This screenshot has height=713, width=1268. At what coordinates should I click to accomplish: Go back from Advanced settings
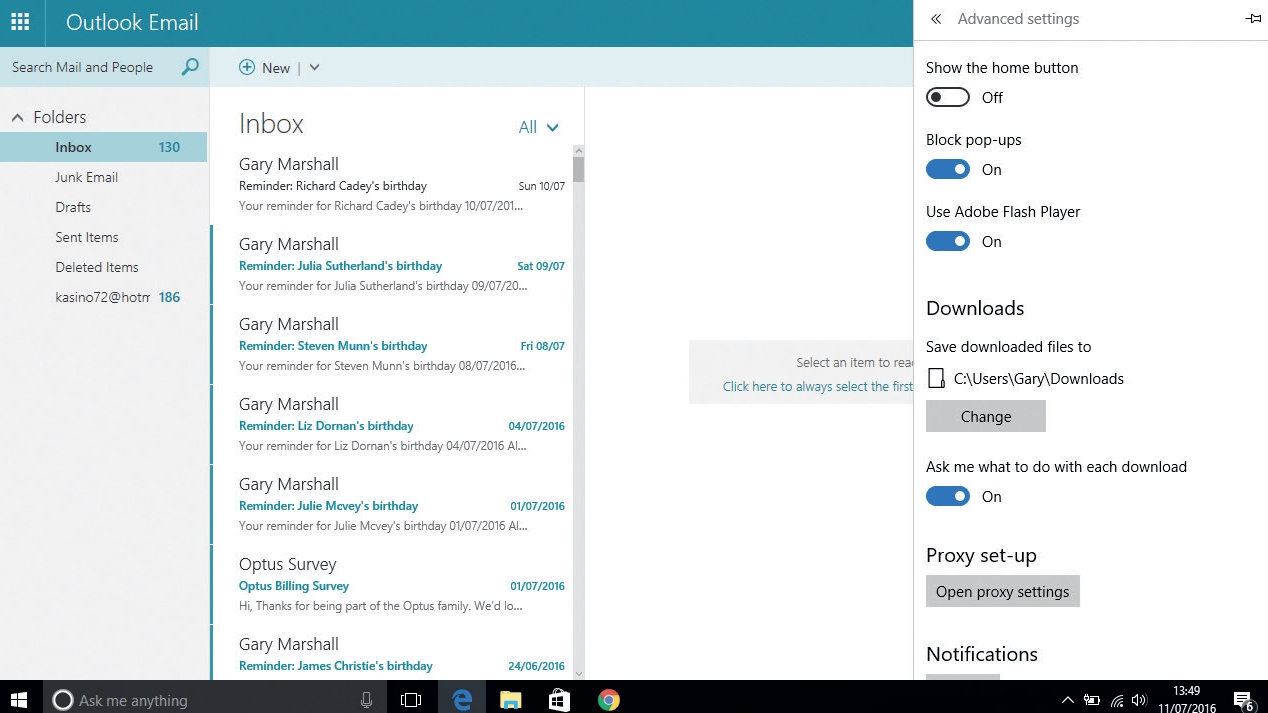936,19
